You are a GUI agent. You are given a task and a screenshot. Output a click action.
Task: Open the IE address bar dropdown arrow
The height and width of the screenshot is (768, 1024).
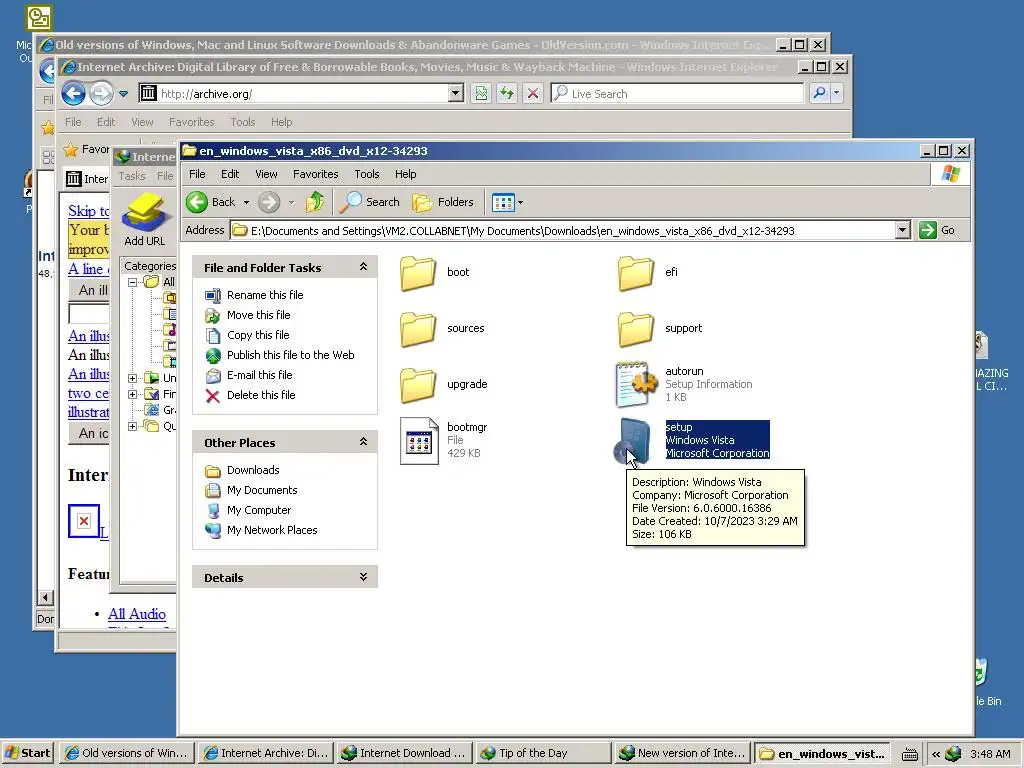click(456, 93)
